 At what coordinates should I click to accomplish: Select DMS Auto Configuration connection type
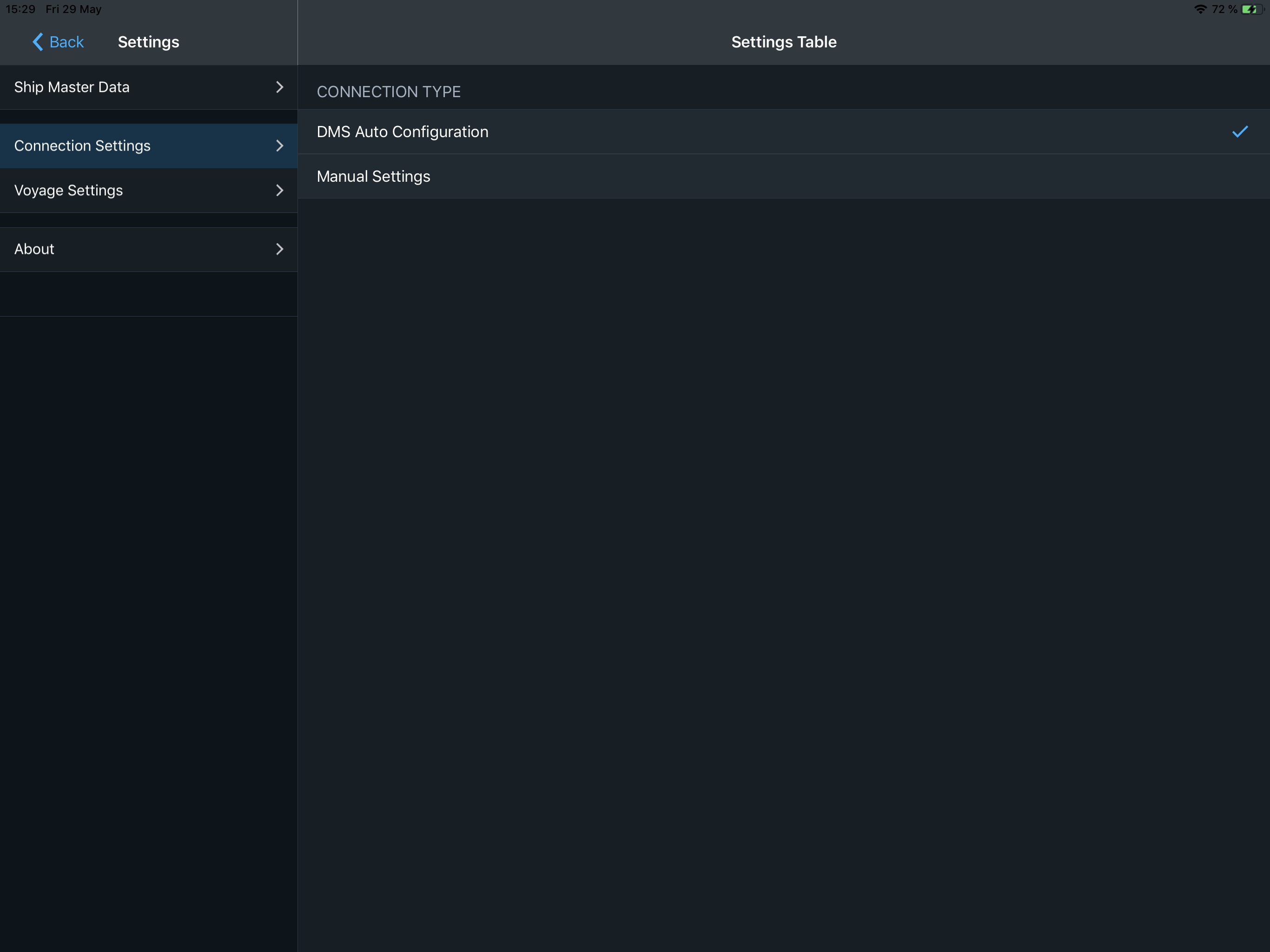click(402, 132)
